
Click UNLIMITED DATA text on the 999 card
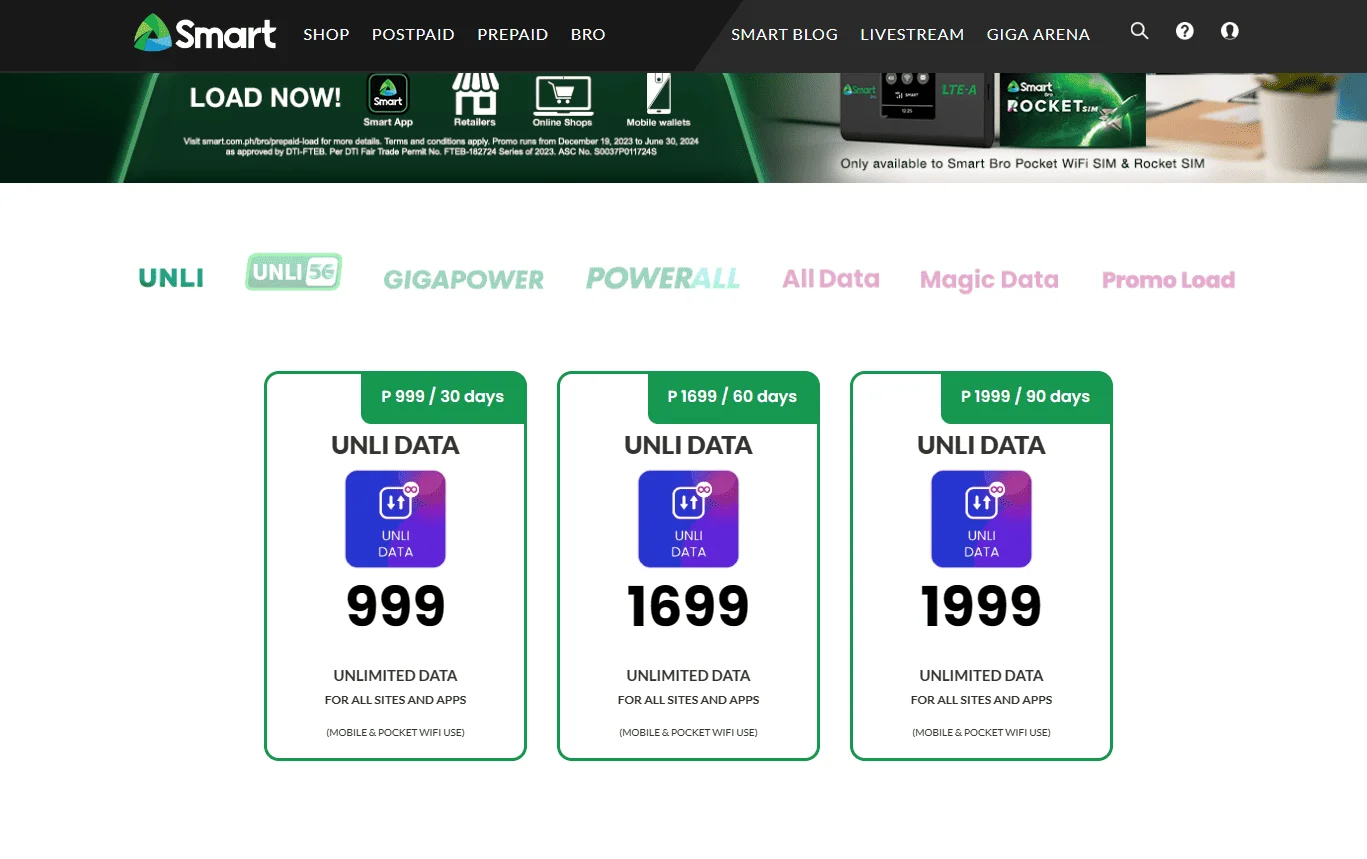coord(395,676)
